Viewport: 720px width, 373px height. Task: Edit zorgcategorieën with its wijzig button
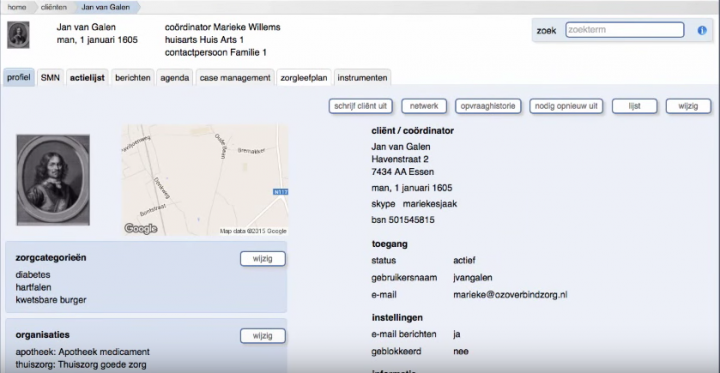click(263, 259)
